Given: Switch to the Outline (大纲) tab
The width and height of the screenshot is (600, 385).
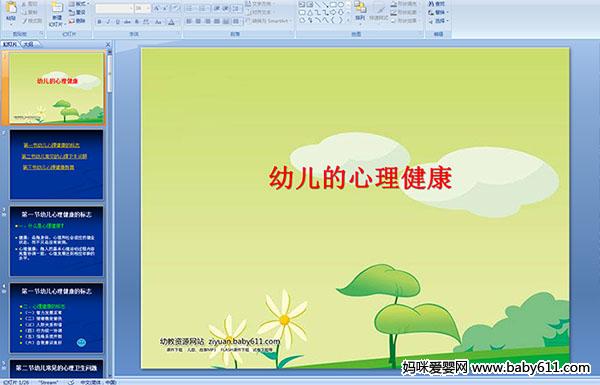Looking at the screenshot, I should point(29,44).
